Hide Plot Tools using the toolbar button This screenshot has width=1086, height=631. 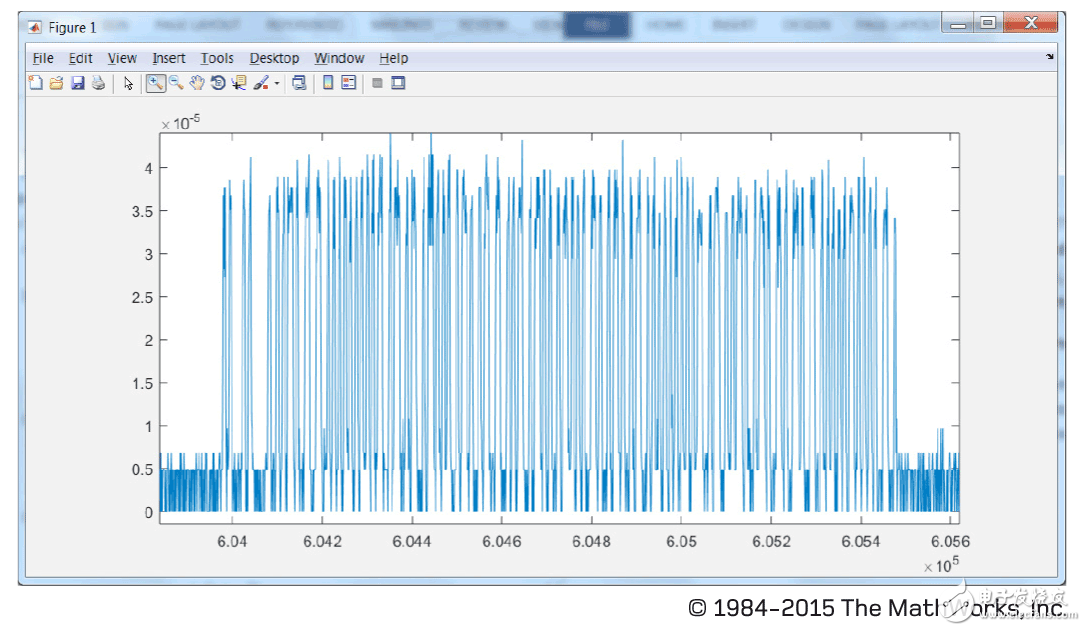[x=378, y=84]
